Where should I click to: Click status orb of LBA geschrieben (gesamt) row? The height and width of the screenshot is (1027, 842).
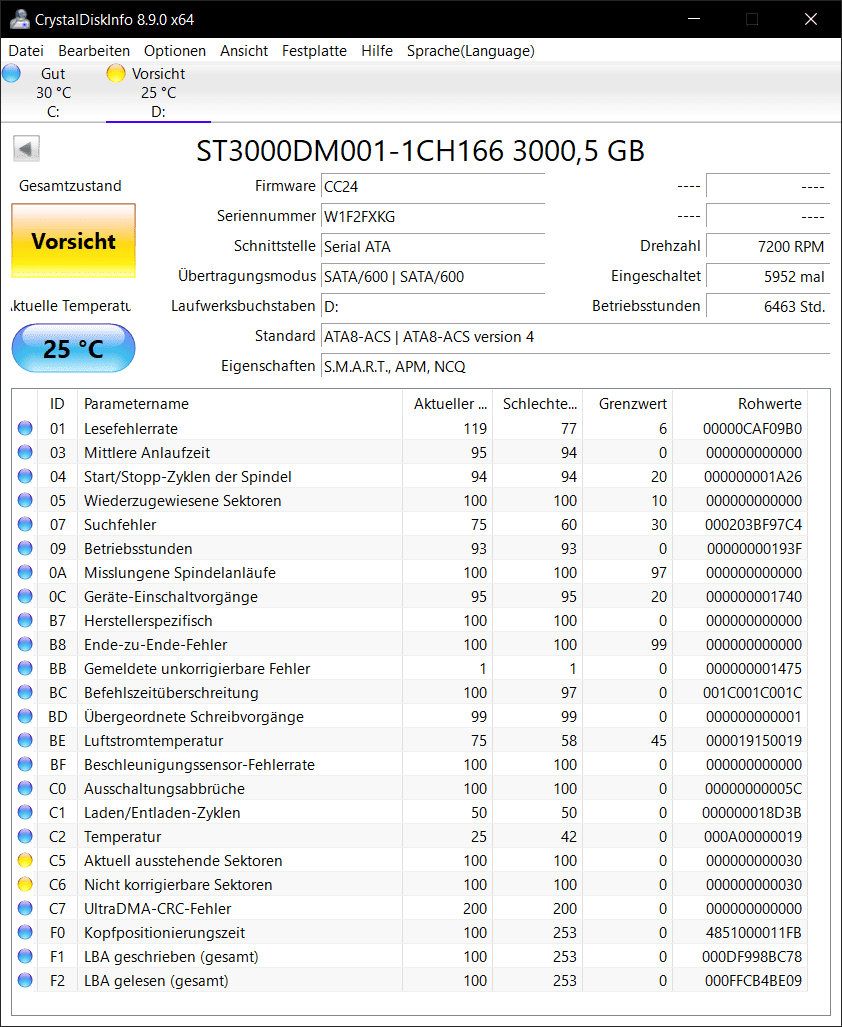pyautogui.click(x=25, y=957)
